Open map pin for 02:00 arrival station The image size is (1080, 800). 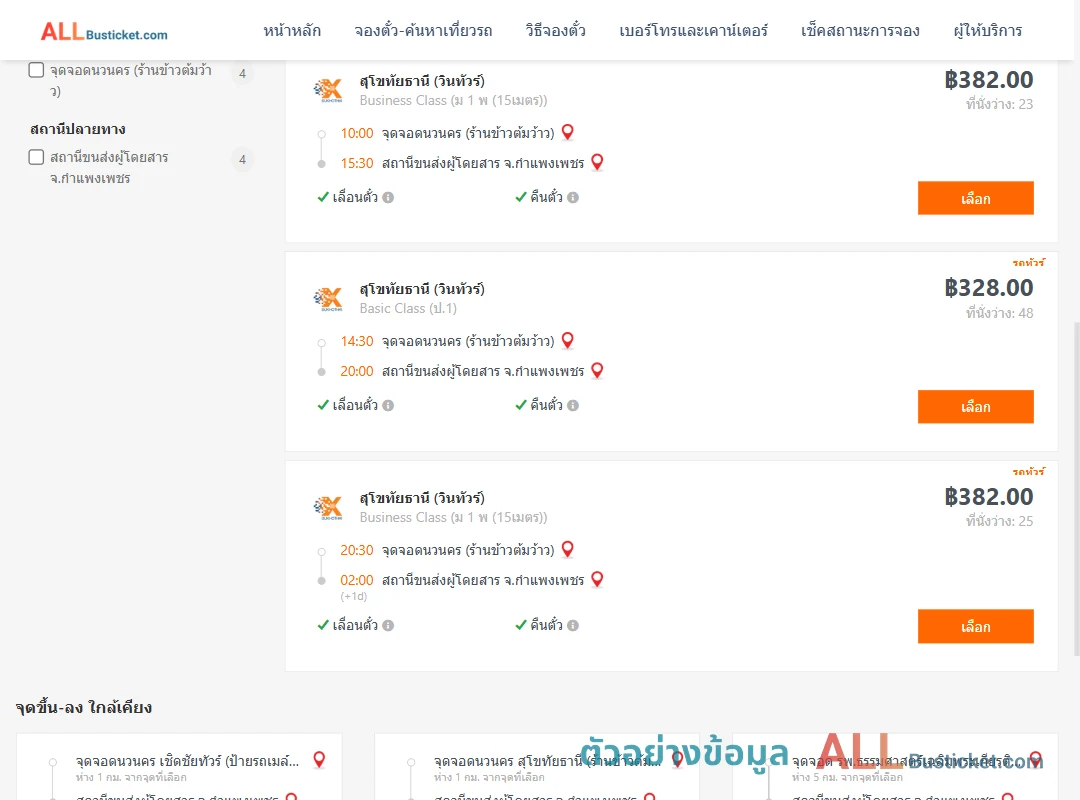click(597, 579)
